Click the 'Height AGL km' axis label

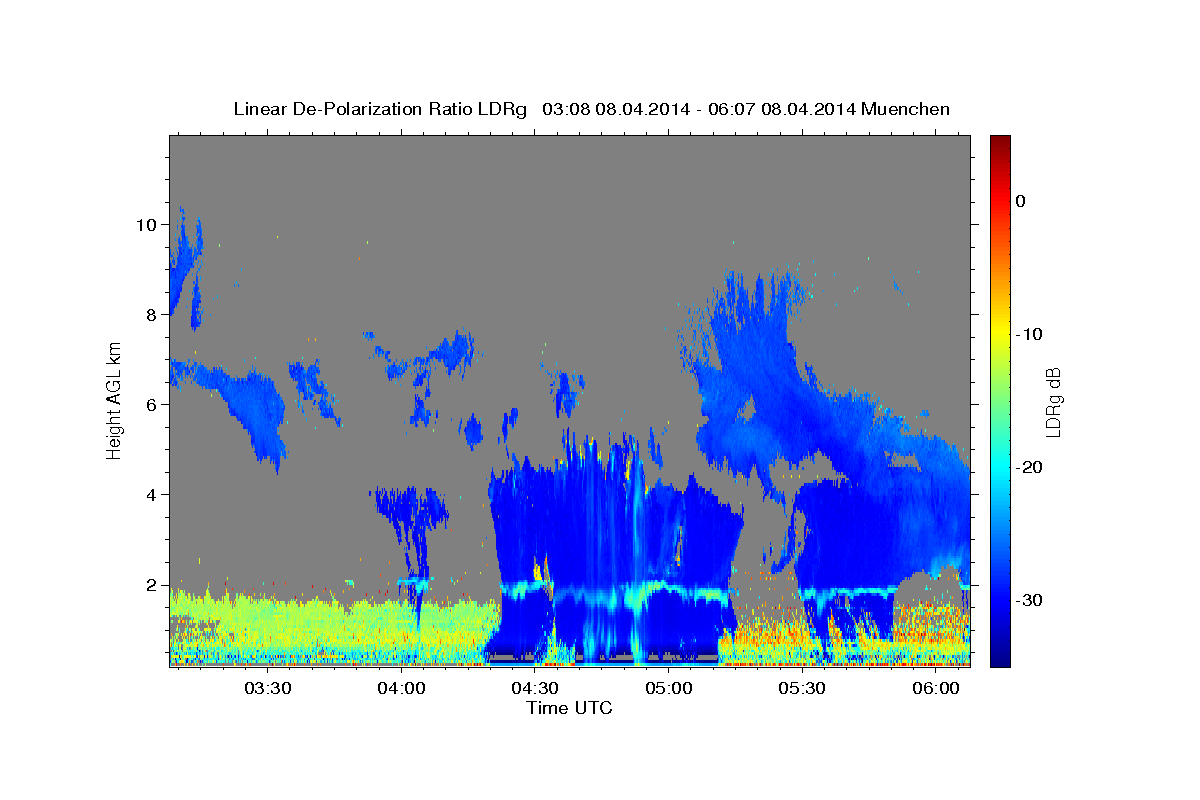[114, 401]
